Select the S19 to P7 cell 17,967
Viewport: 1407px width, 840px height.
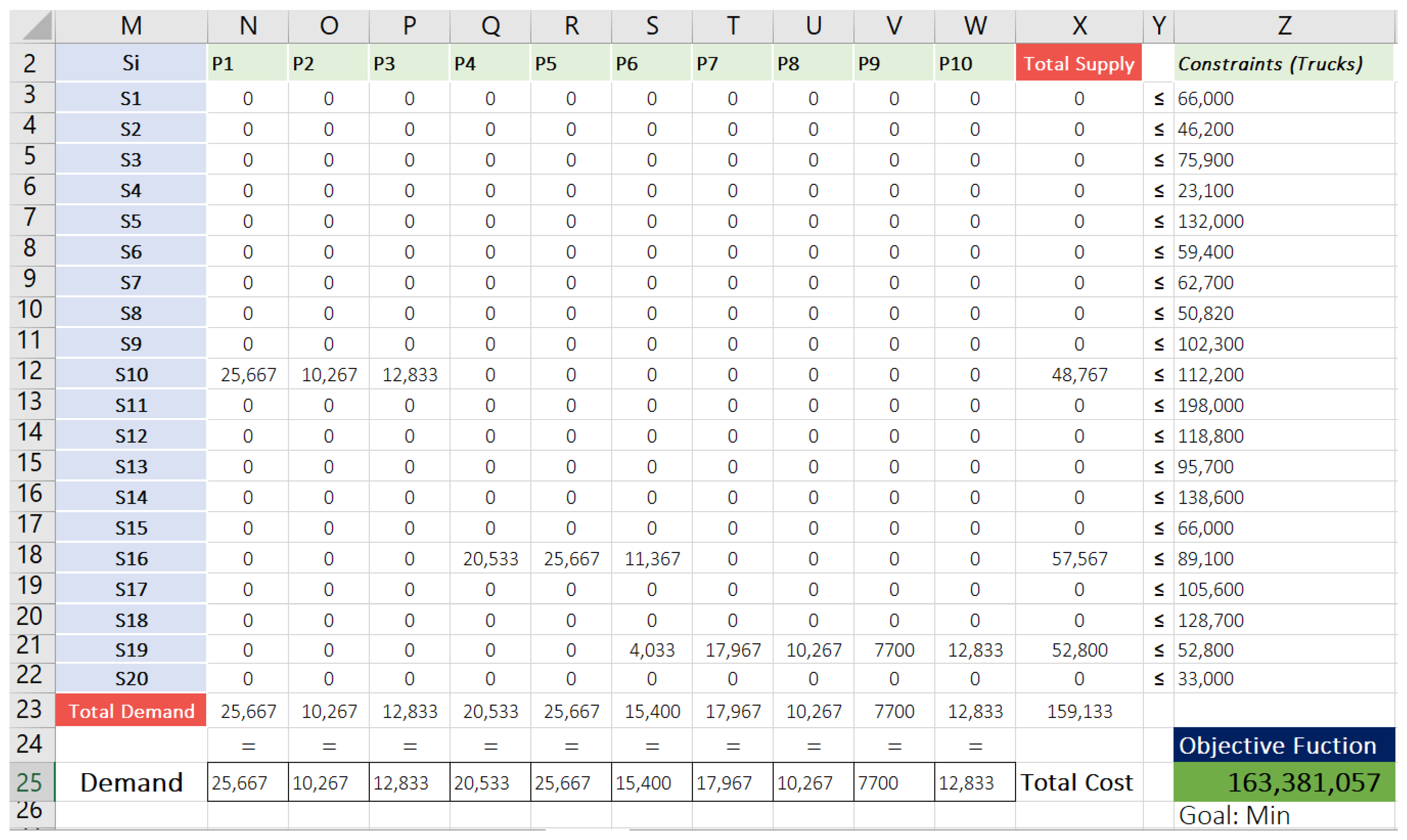[732, 650]
